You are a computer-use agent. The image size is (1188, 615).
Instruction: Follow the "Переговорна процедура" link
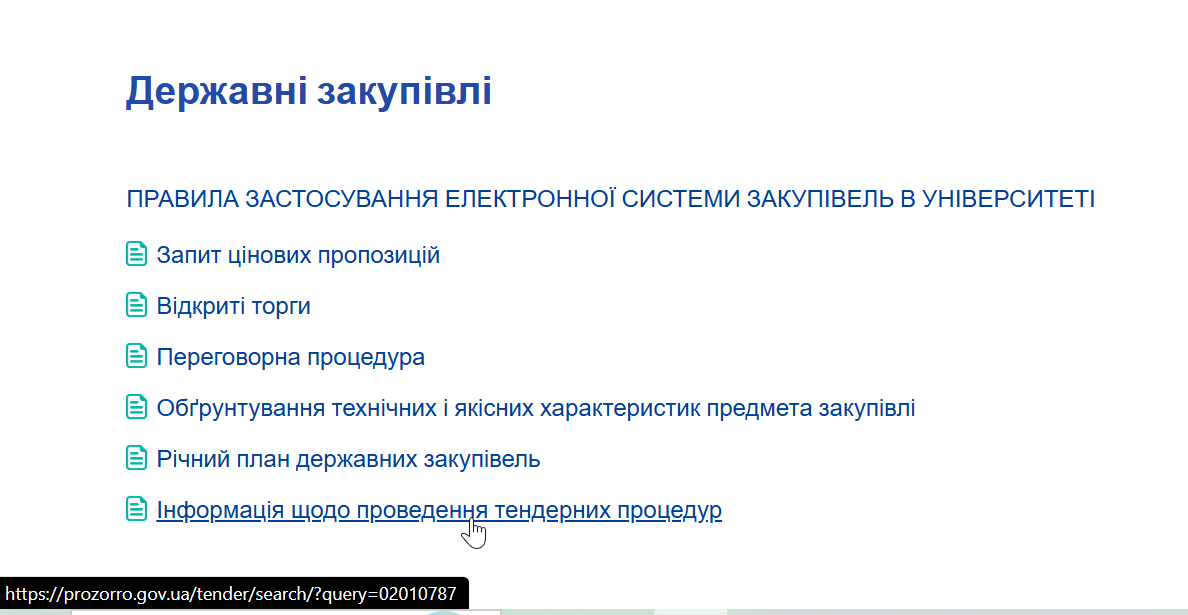click(x=290, y=357)
